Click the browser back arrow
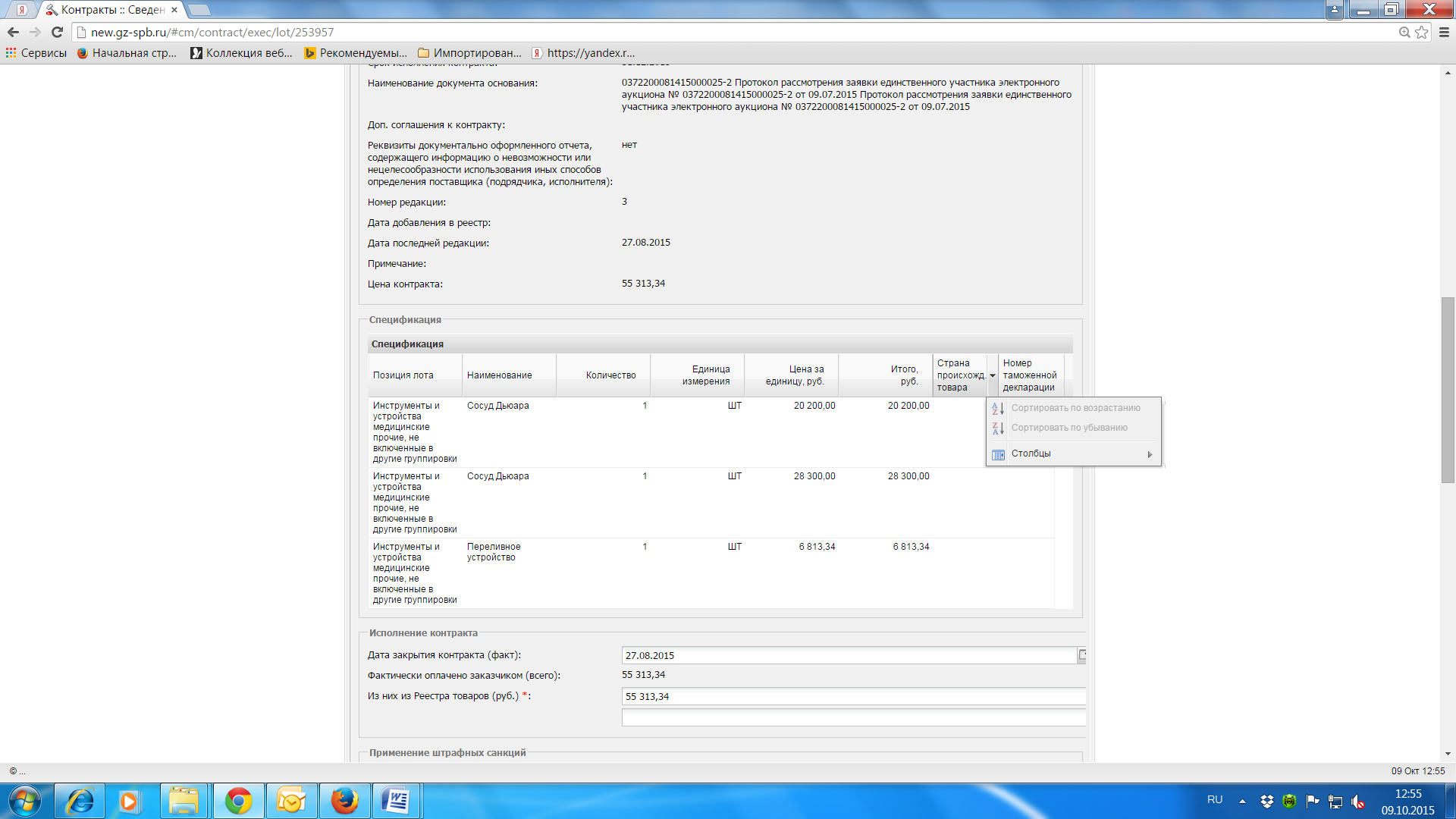 [x=13, y=32]
